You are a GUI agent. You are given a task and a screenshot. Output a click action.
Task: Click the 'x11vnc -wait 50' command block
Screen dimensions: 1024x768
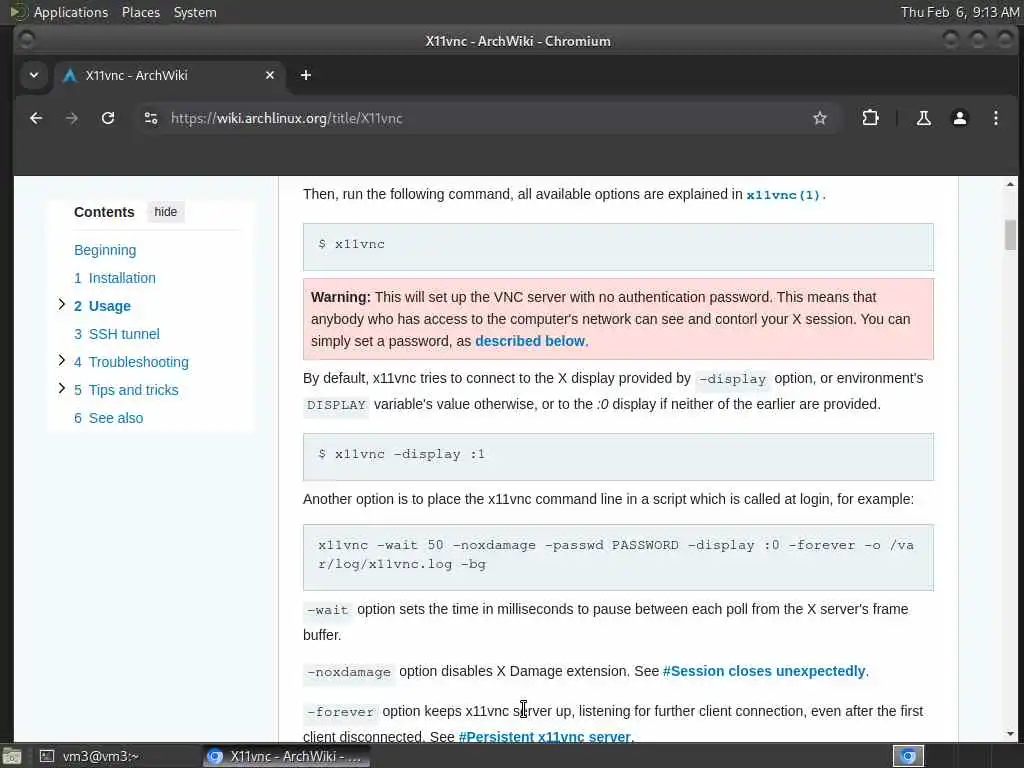618,557
